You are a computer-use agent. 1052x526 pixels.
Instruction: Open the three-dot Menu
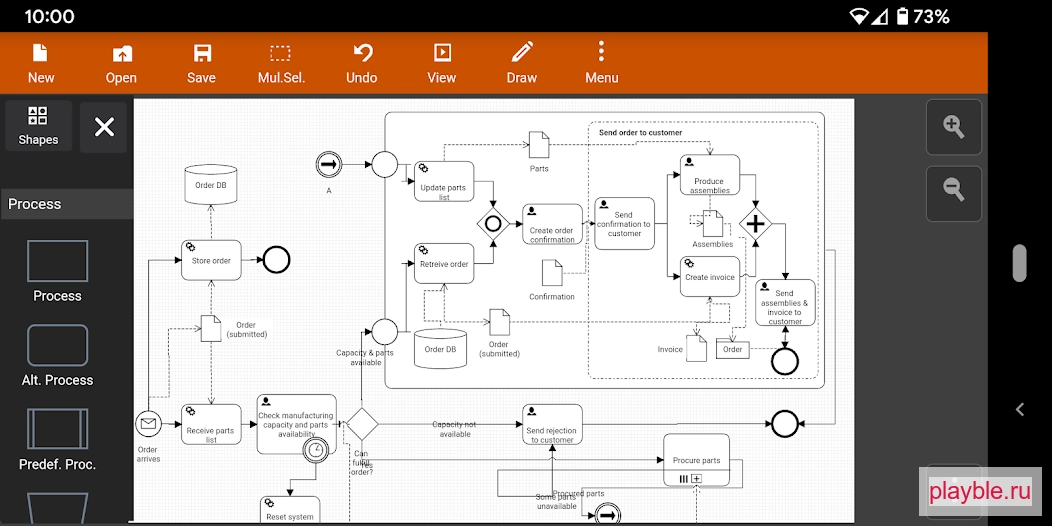click(x=602, y=64)
